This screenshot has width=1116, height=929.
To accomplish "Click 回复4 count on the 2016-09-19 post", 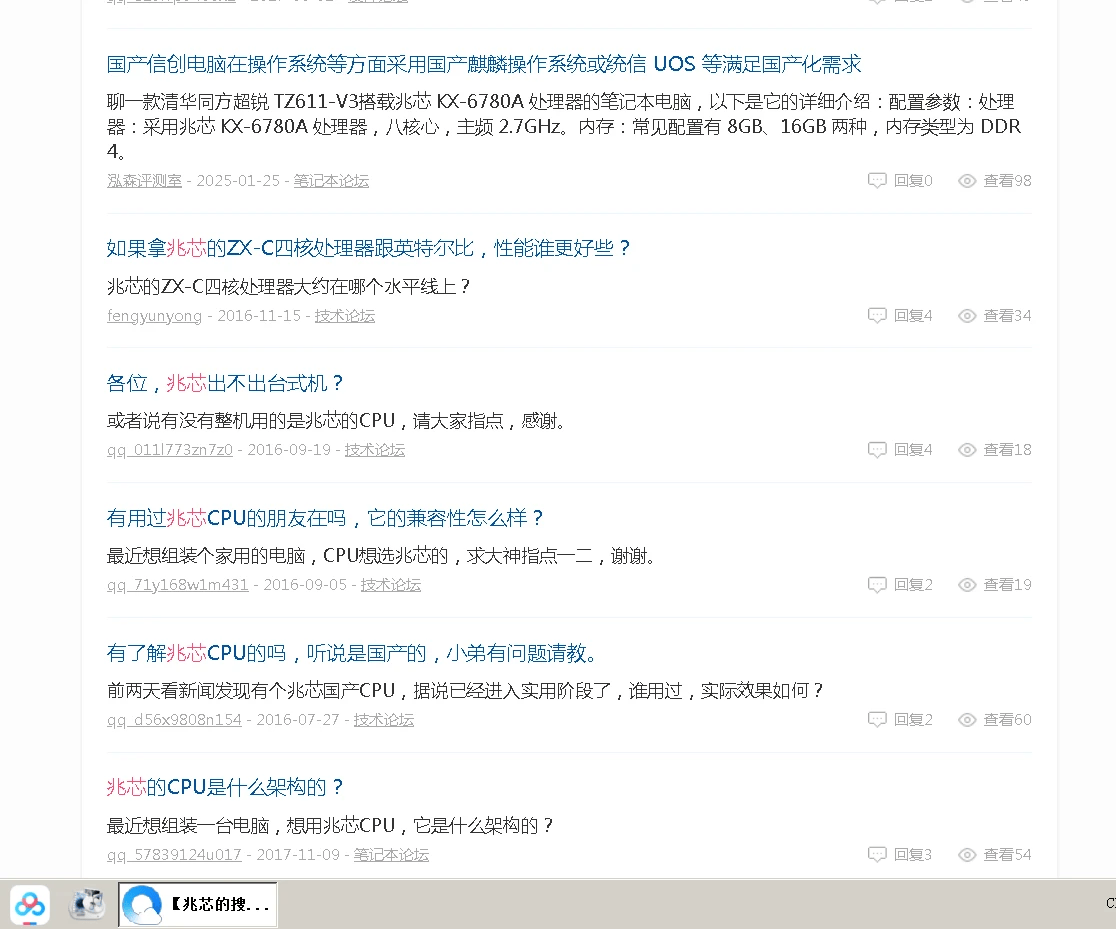I will [x=912, y=450].
